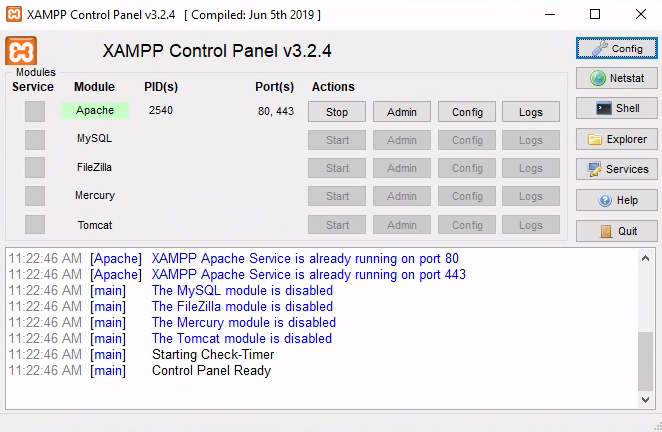Screen dimensions: 662x432
Task: Click the log scrollbar down arrow
Action: (645, 399)
